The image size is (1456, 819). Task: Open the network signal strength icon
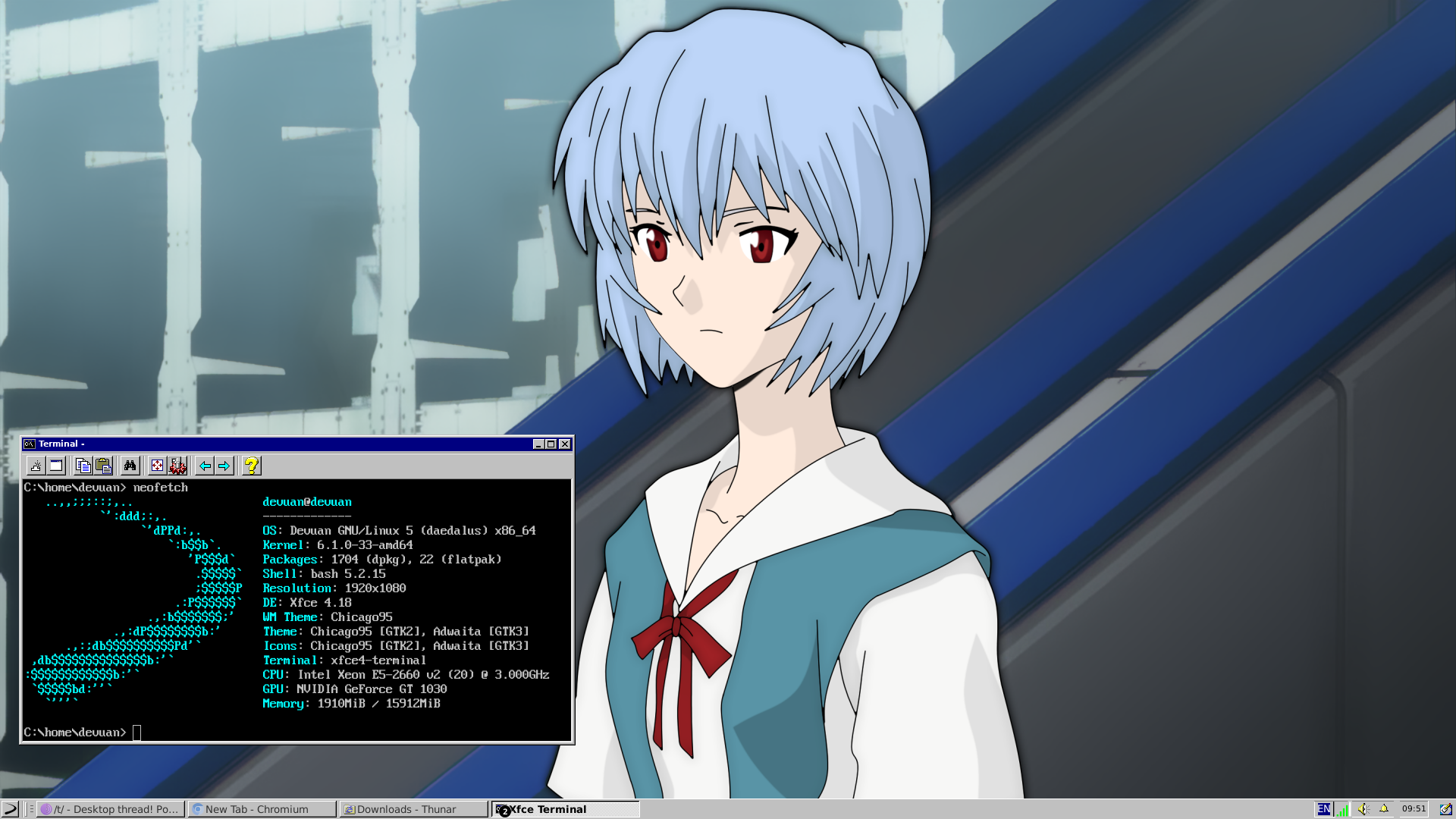pos(1343,809)
